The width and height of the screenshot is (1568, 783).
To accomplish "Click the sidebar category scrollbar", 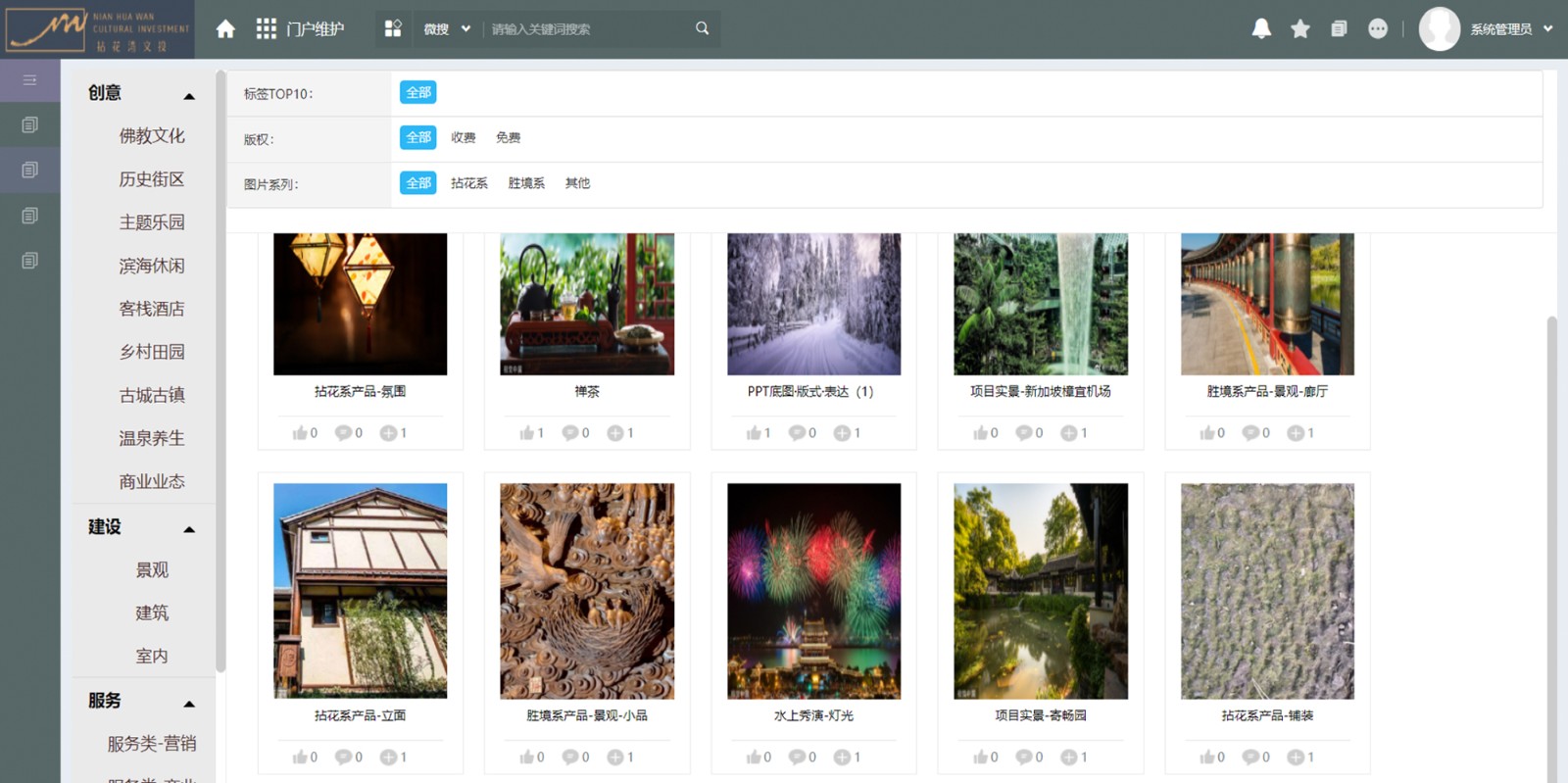I will pyautogui.click(x=220, y=371).
